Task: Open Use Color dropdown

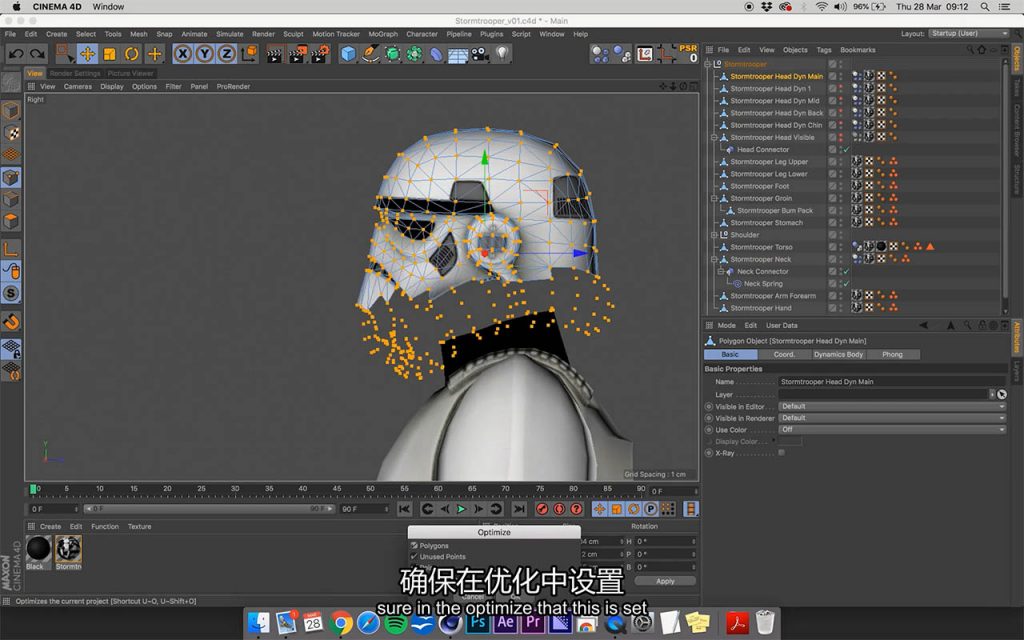Action: coord(891,430)
